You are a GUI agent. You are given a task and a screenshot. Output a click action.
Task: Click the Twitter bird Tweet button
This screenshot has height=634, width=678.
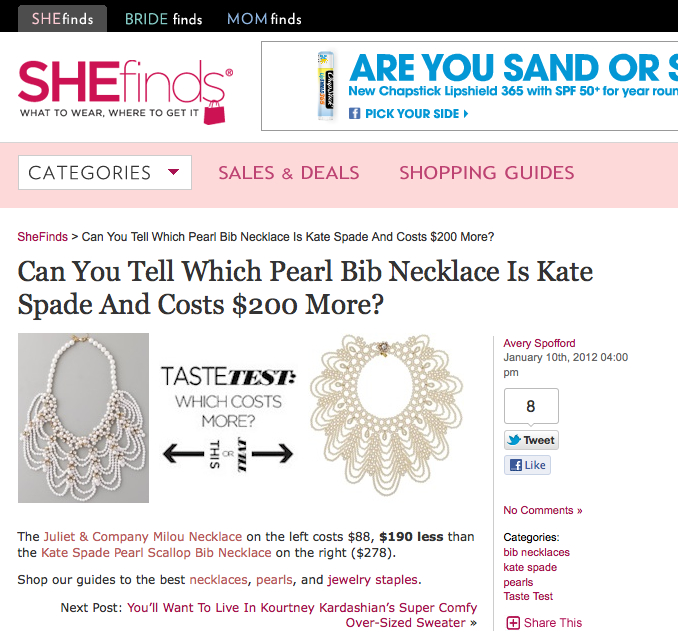coord(531,440)
